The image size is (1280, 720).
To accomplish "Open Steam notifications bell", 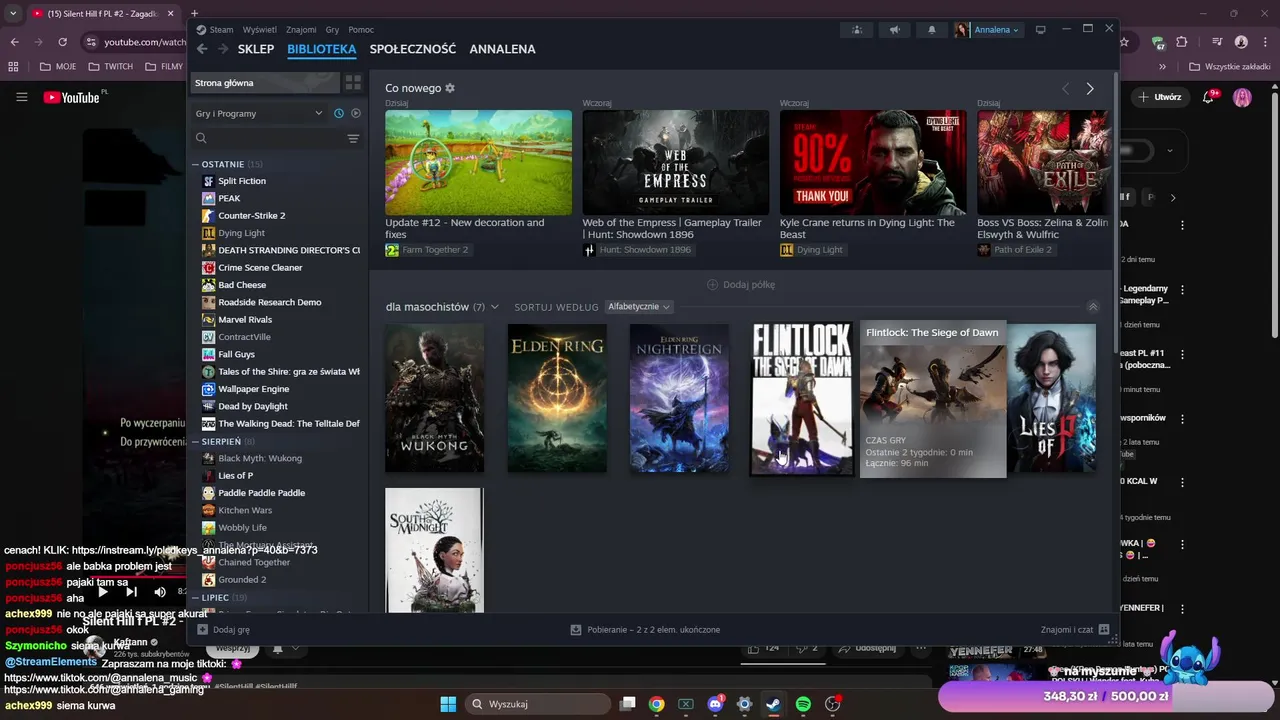I will click(932, 30).
